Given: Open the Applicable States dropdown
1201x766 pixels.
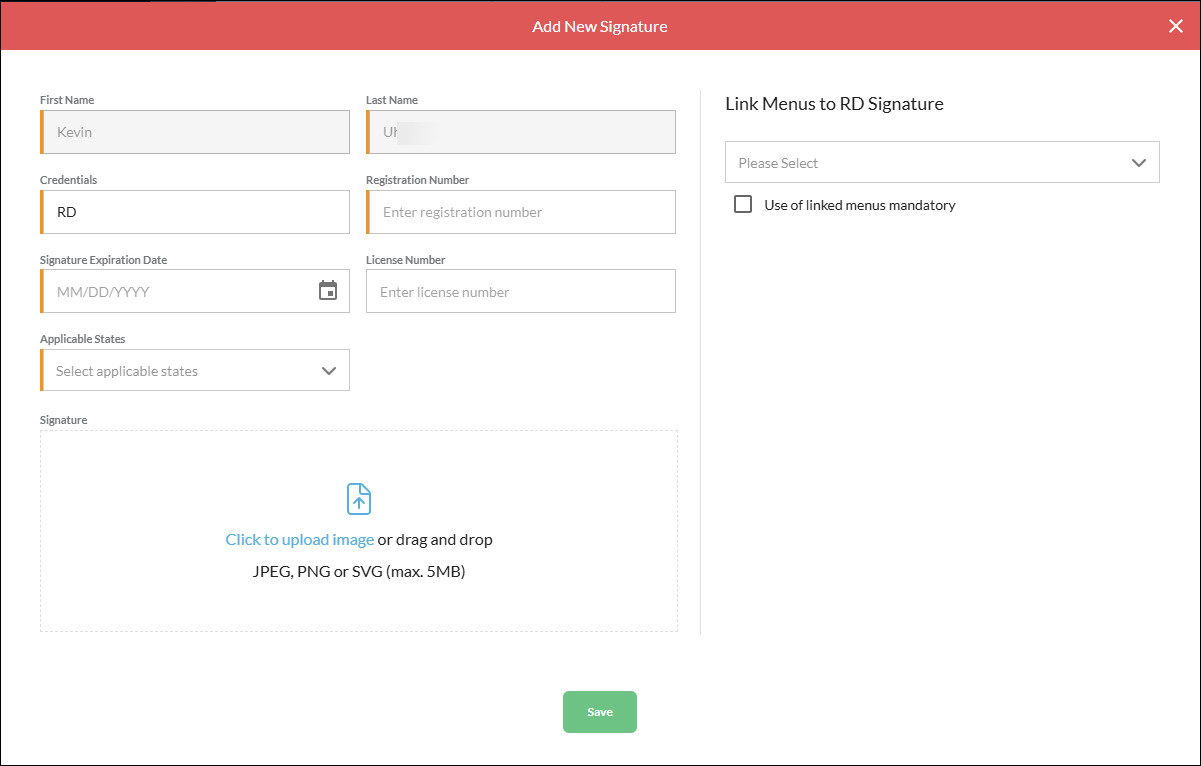Looking at the screenshot, I should [x=195, y=371].
